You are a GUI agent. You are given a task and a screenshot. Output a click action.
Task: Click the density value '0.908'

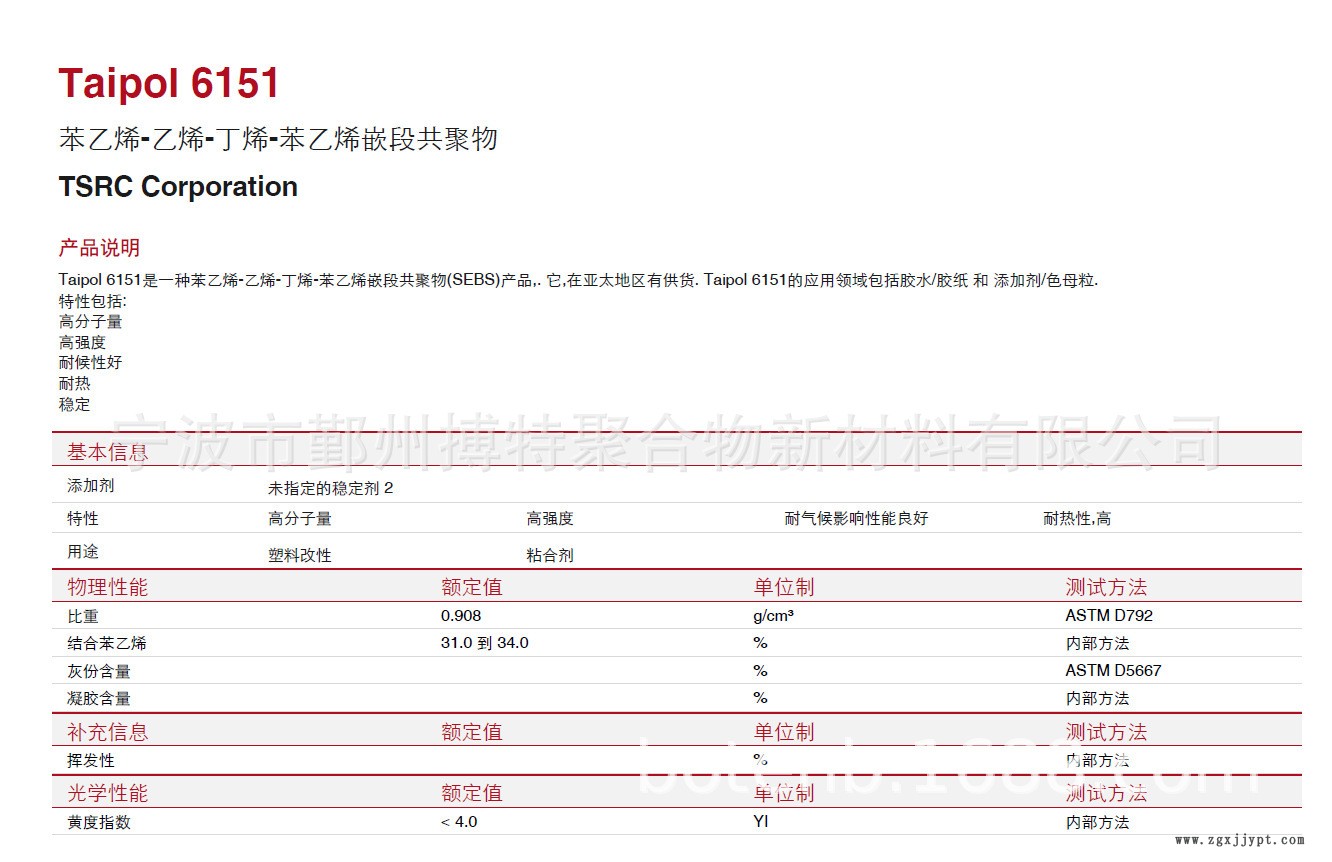[461, 616]
